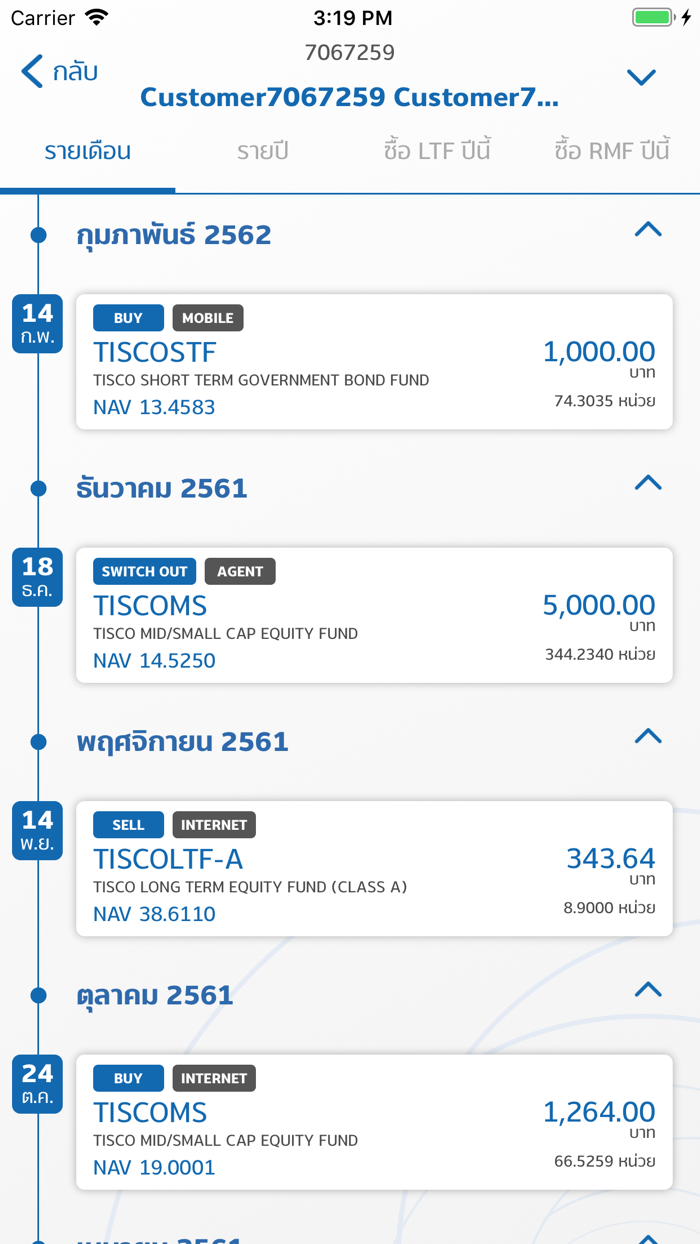Click the BUY badge on the TISCOSTF transaction
This screenshot has width=700, height=1244.
(x=128, y=318)
